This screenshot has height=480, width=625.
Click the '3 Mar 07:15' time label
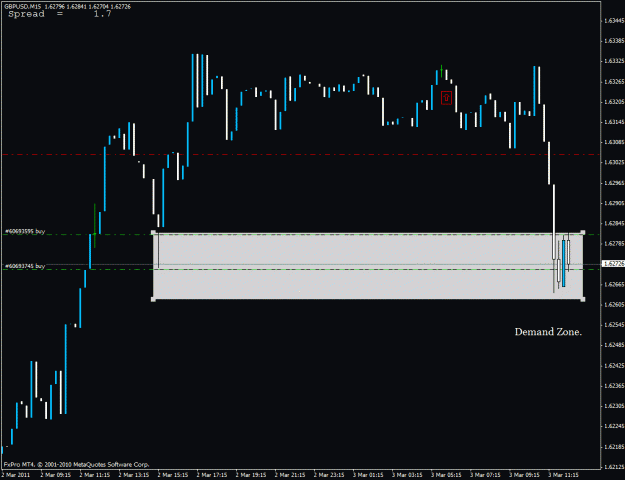[485, 475]
